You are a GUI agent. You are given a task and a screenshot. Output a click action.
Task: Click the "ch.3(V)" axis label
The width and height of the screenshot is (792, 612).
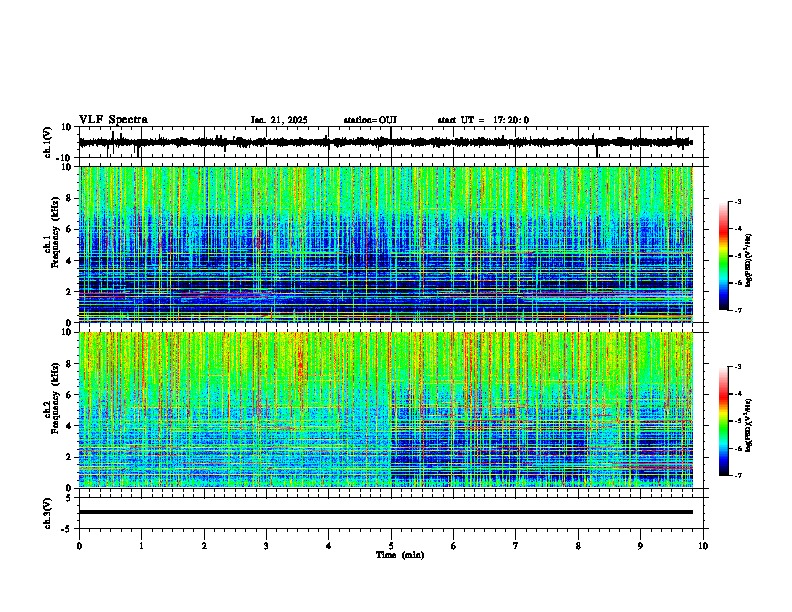point(47,513)
